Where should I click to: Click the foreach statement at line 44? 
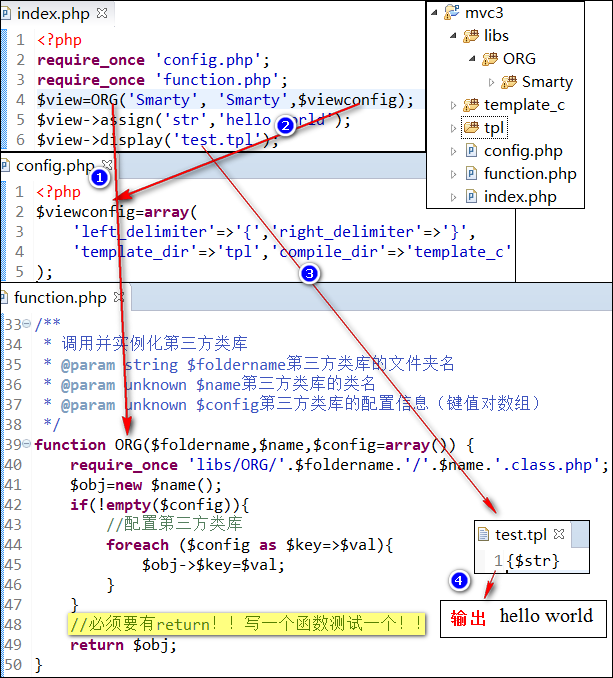coord(250,544)
